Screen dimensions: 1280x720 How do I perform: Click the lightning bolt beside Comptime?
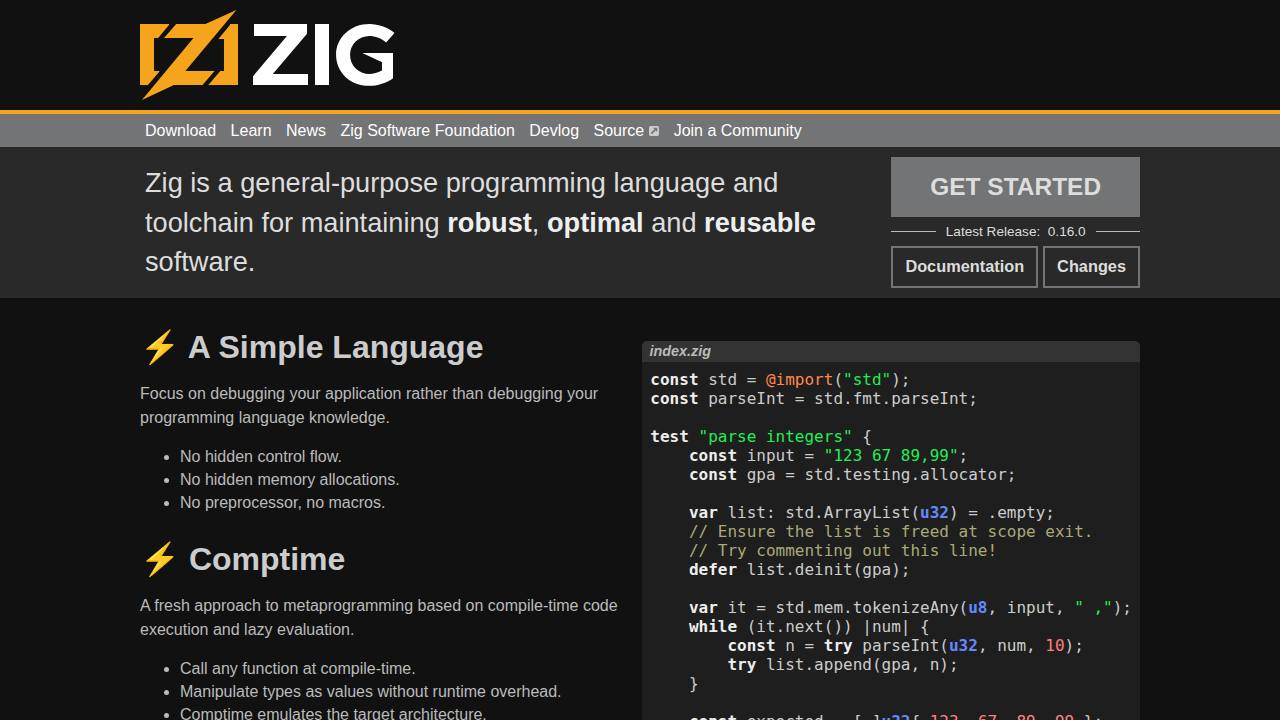(x=160, y=559)
